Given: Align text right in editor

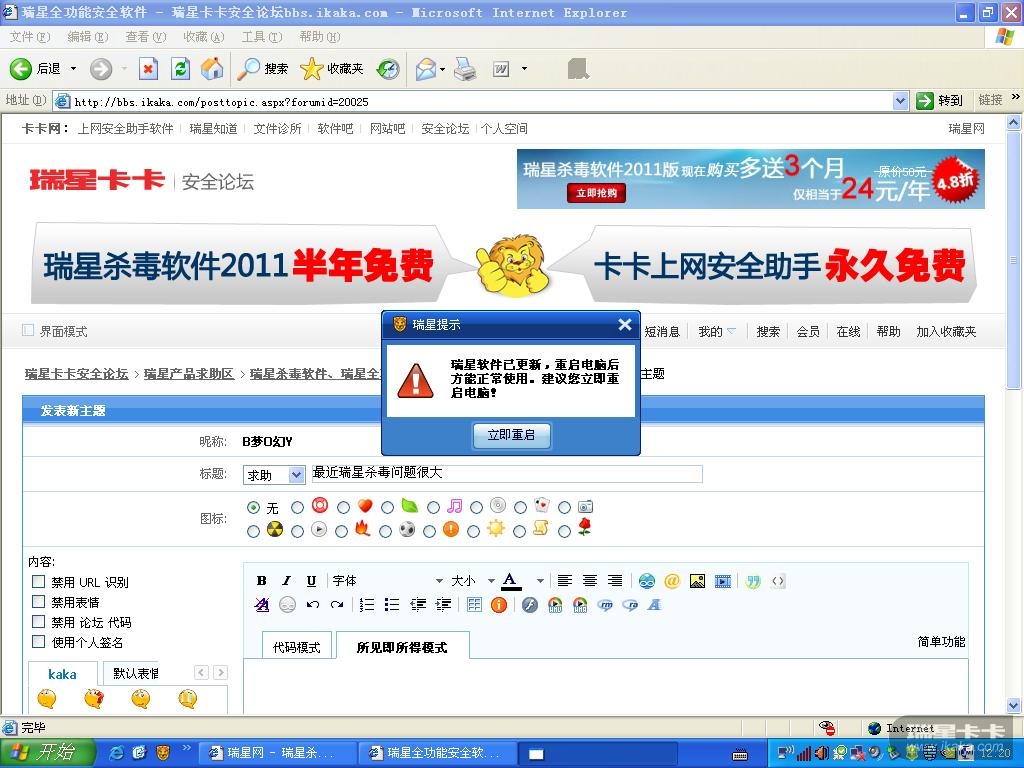Looking at the screenshot, I should click(615, 581).
